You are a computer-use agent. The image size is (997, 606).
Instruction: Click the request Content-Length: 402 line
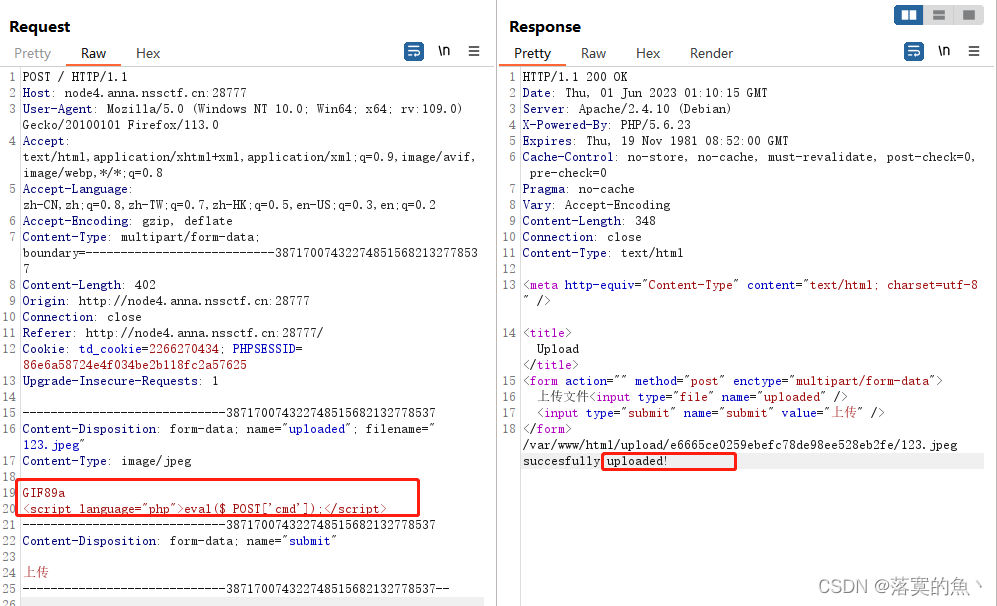pyautogui.click(x=89, y=285)
